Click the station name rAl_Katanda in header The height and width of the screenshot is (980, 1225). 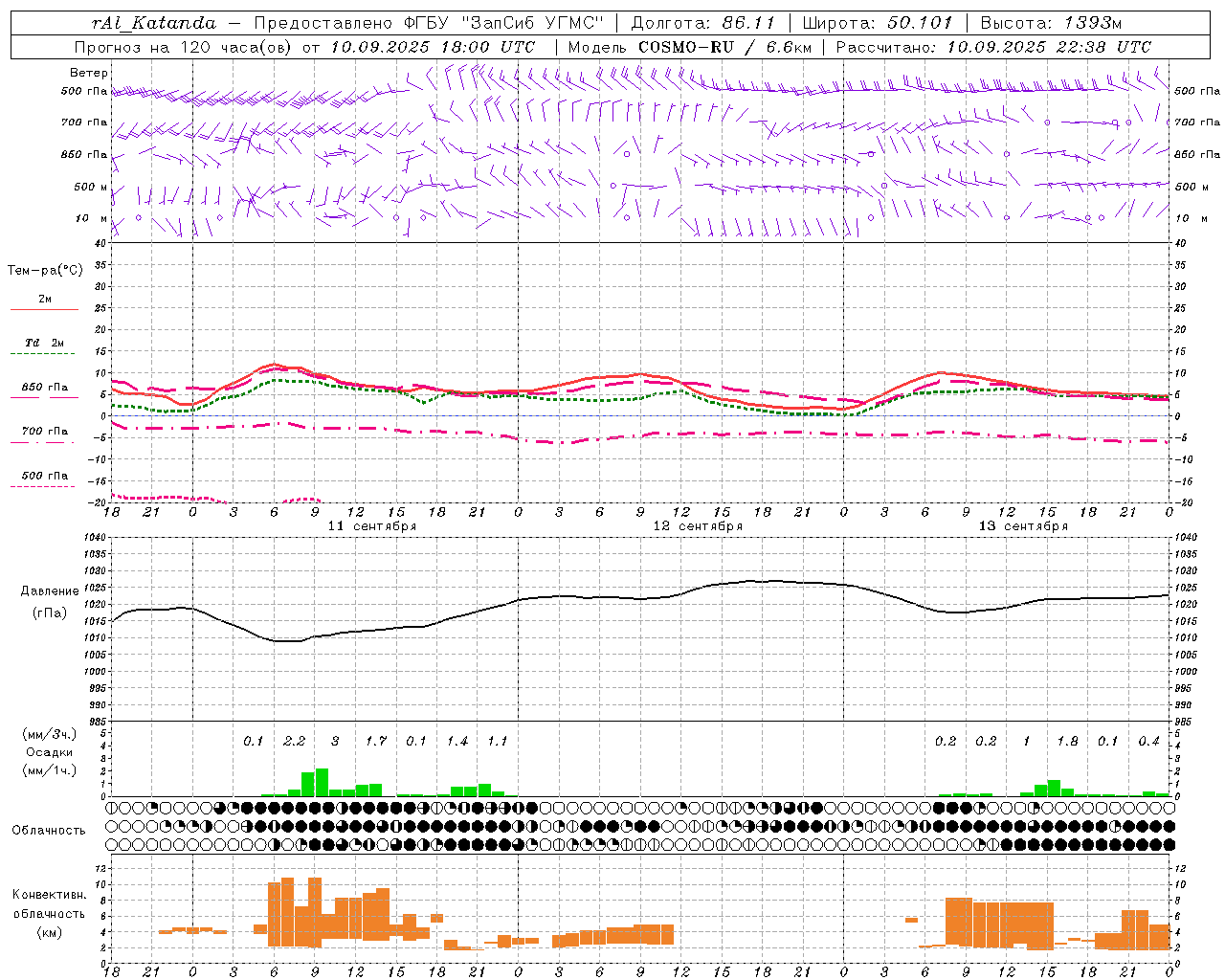[153, 23]
